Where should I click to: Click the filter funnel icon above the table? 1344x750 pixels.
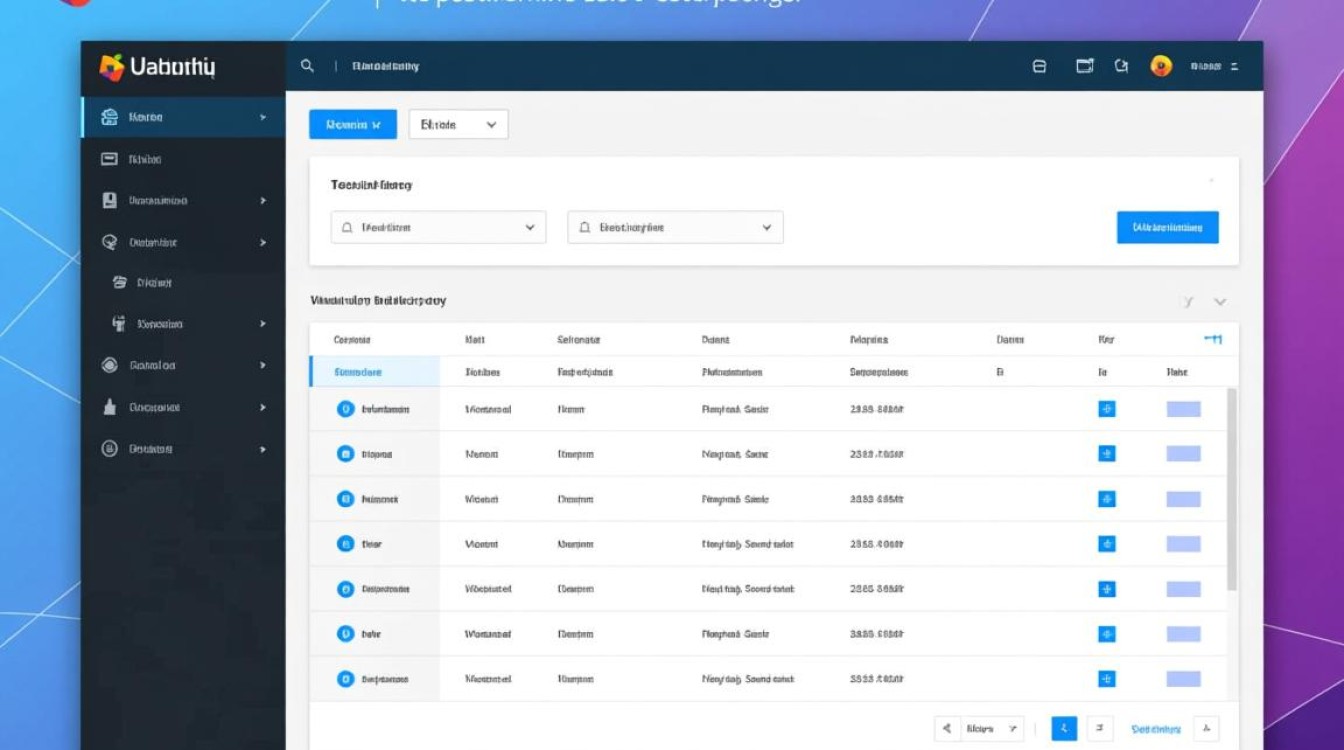click(1187, 301)
